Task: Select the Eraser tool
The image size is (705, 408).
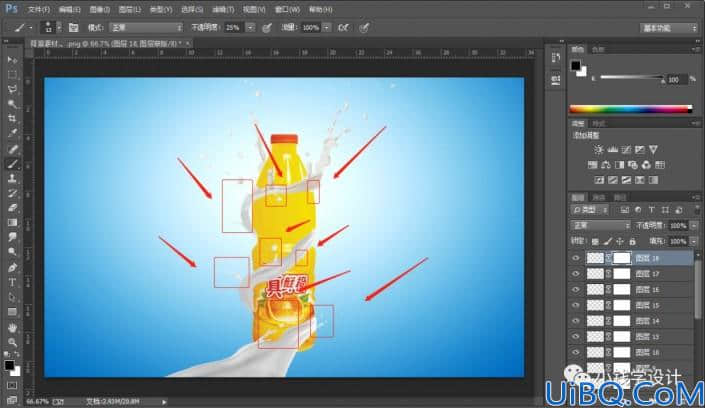Action: coord(12,208)
